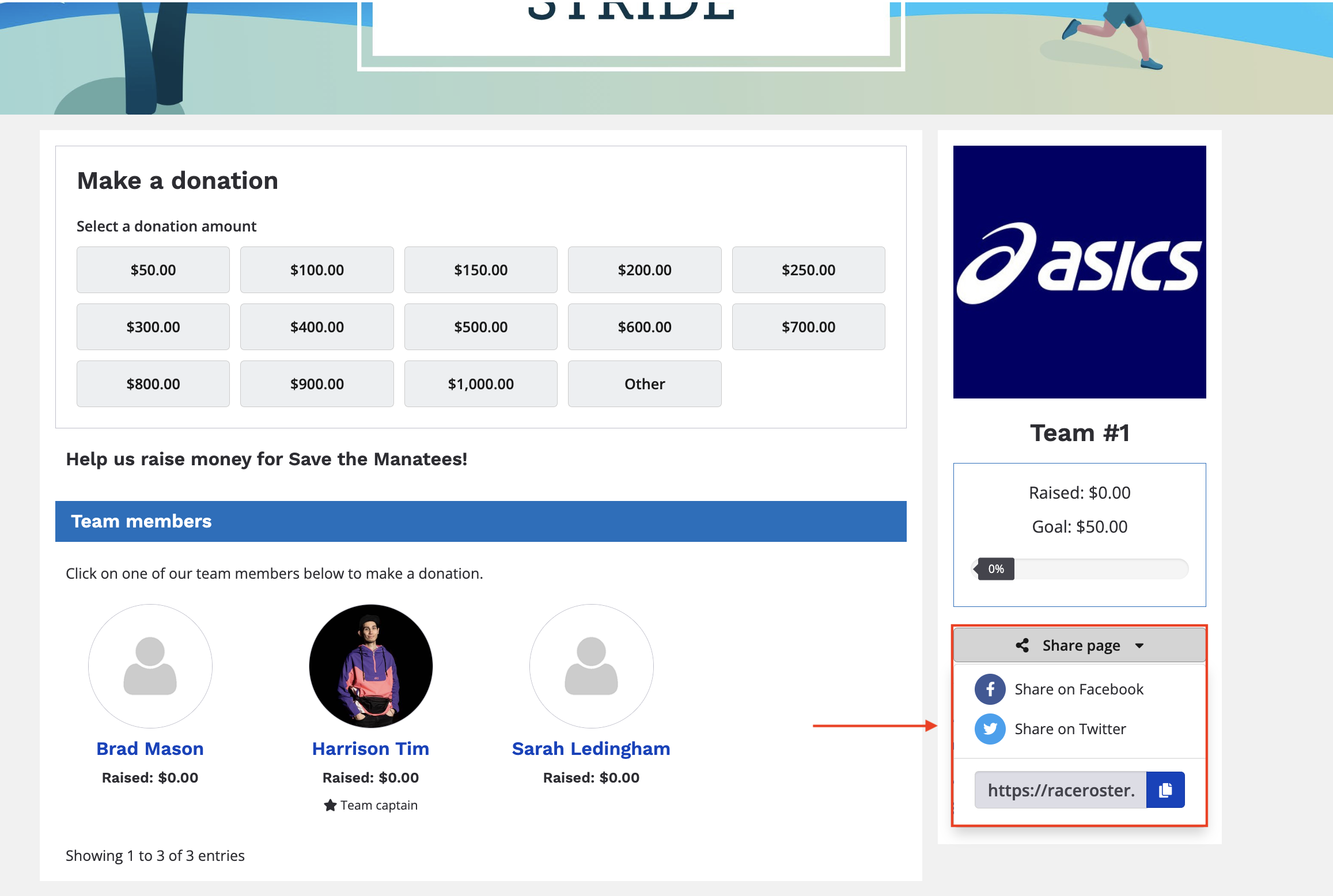The height and width of the screenshot is (896, 1333).
Task: Click the raceroster URL field
Action: pyautogui.click(x=1062, y=789)
